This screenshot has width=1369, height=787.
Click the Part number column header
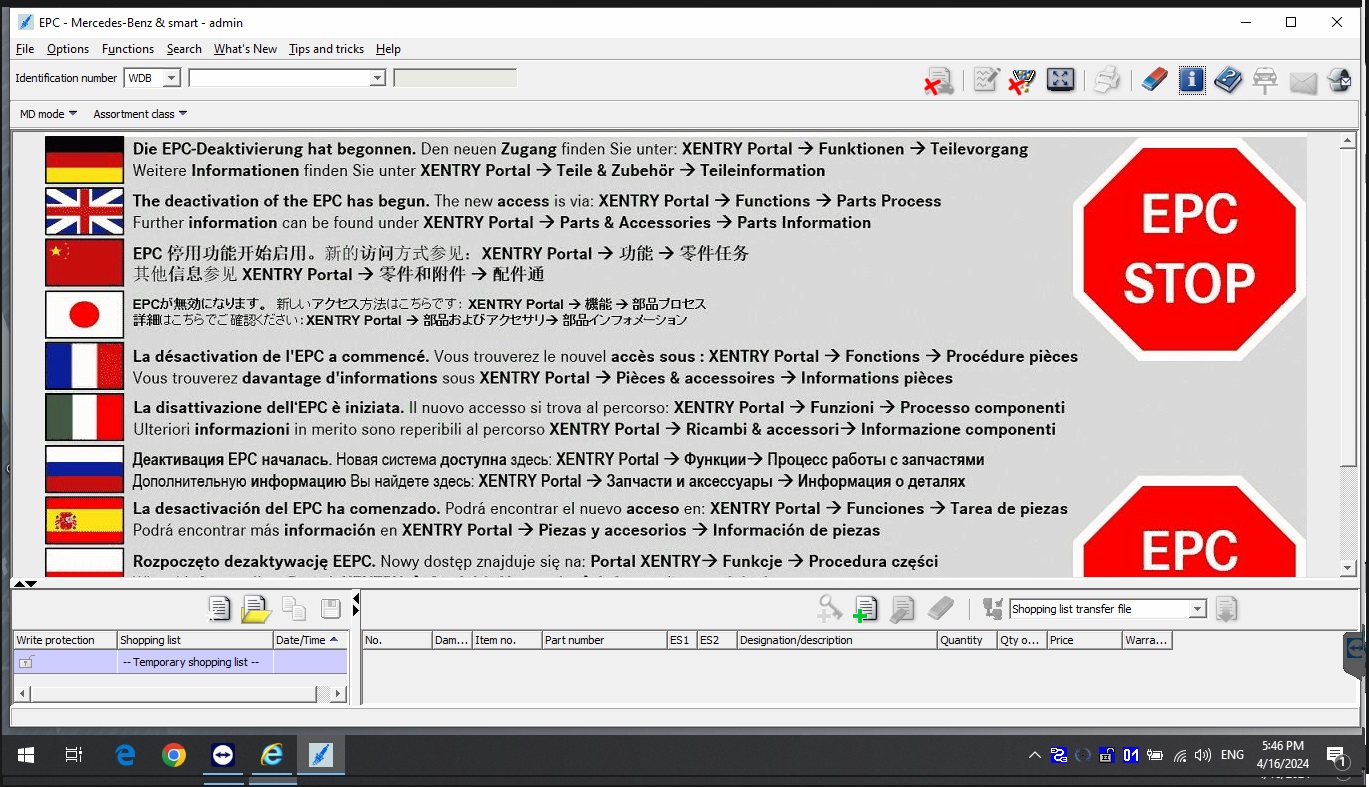pyautogui.click(x=603, y=640)
